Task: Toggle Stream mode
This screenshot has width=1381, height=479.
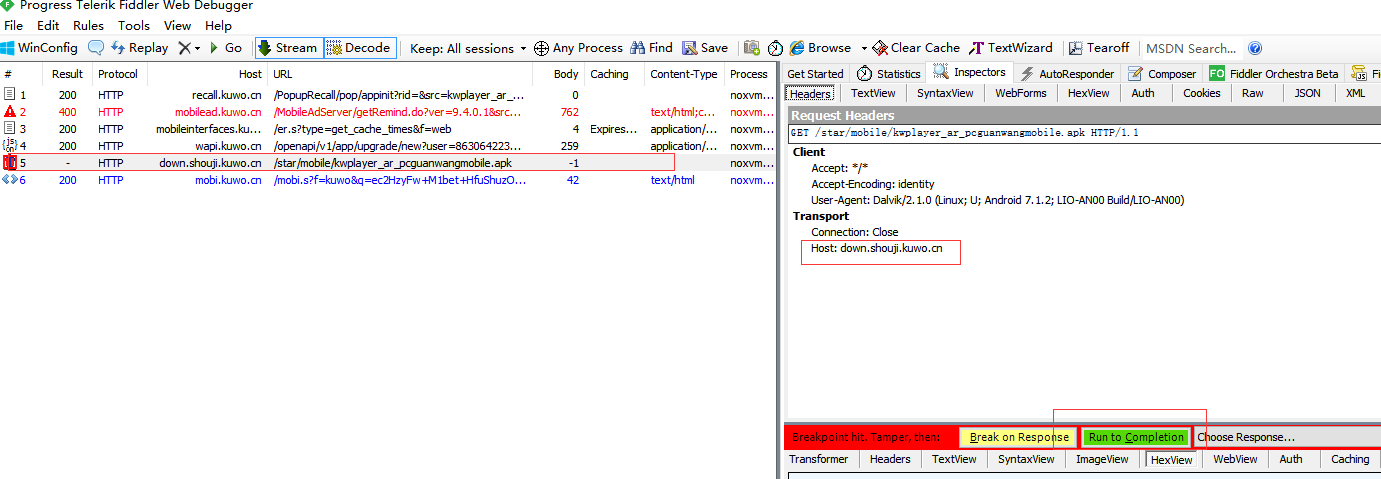Action: click(x=288, y=48)
